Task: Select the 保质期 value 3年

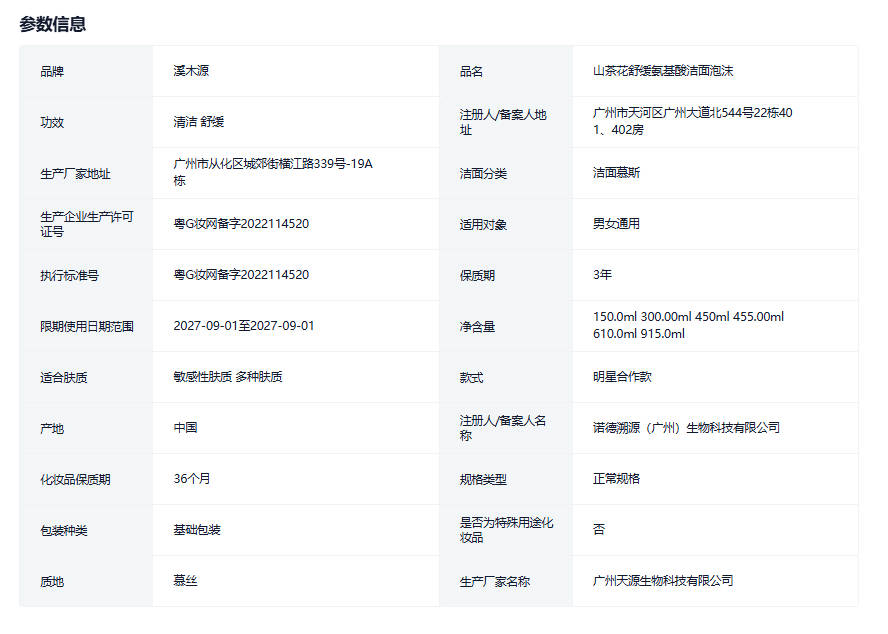Action: [x=602, y=275]
